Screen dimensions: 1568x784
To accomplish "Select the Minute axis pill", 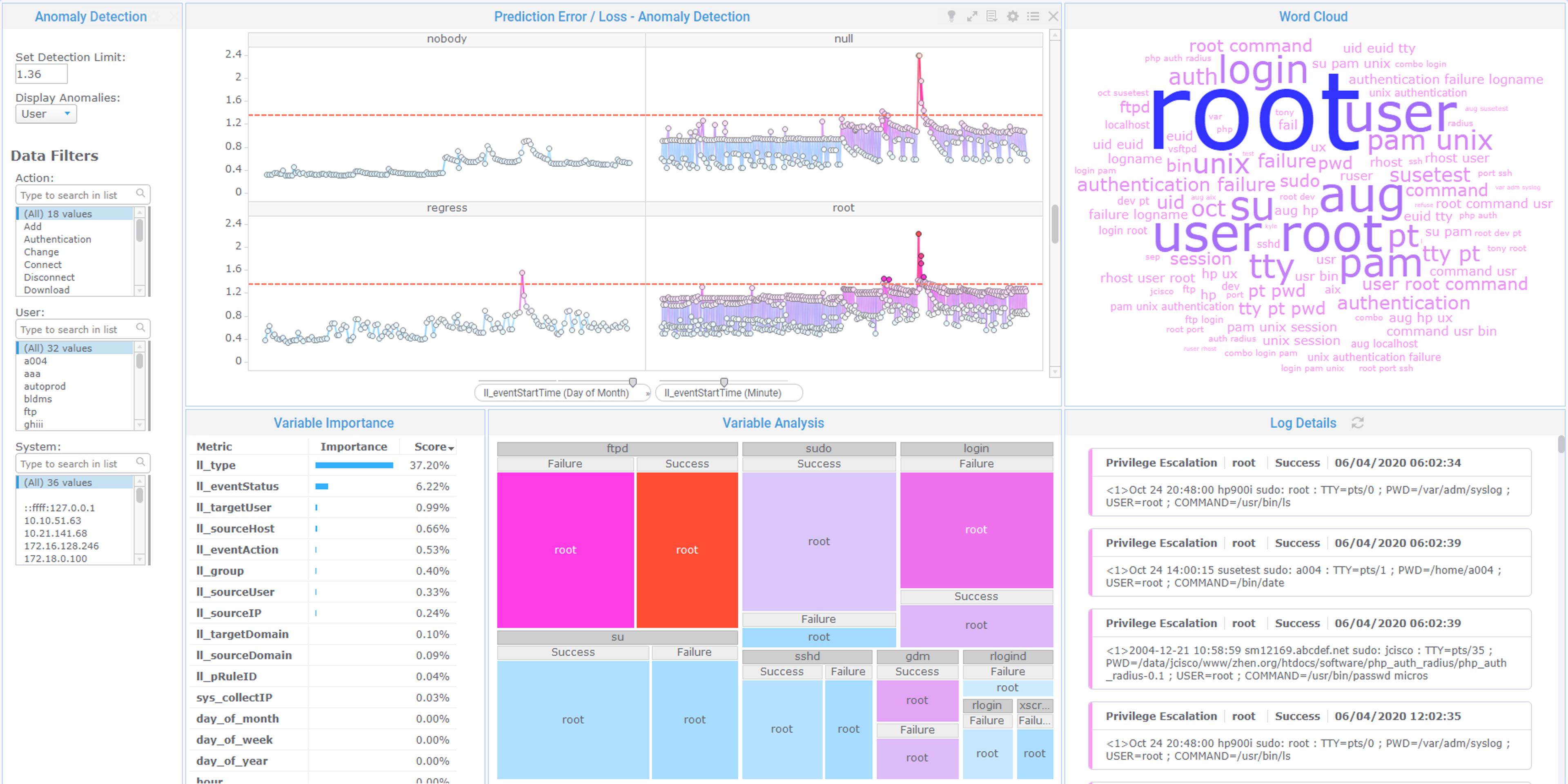I will click(722, 393).
